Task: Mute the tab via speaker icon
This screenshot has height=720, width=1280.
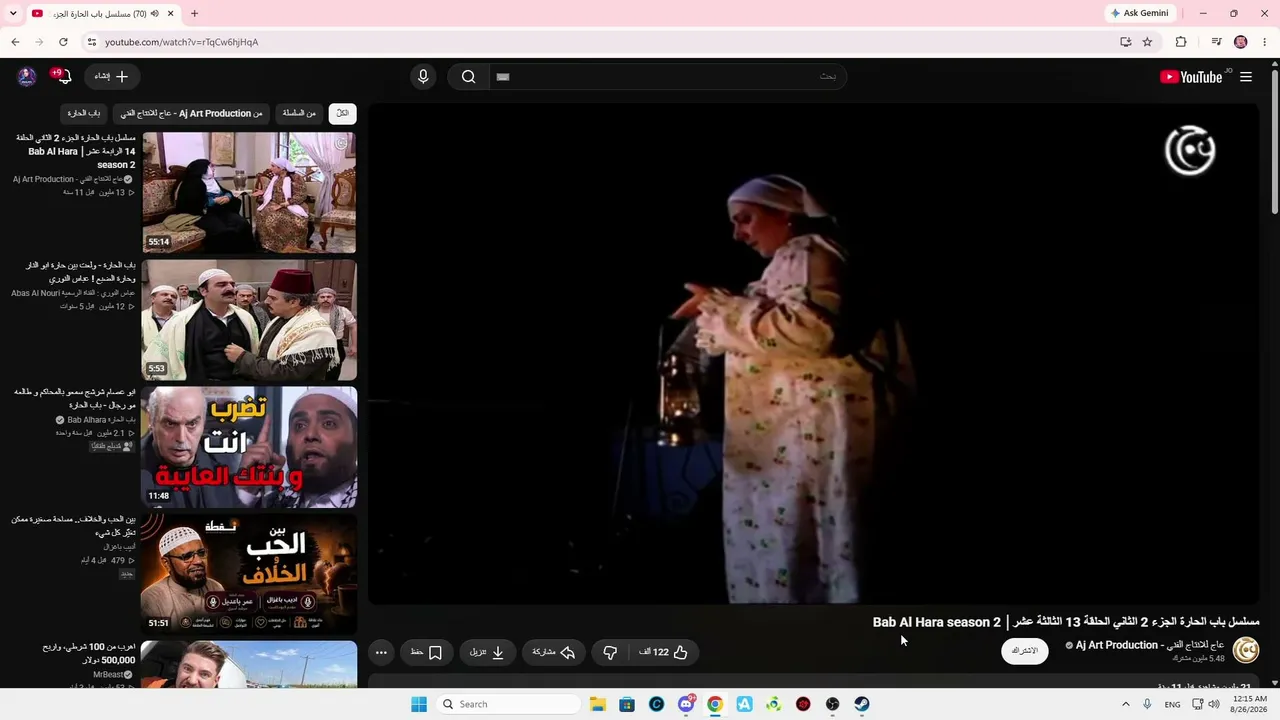Action: click(x=155, y=14)
